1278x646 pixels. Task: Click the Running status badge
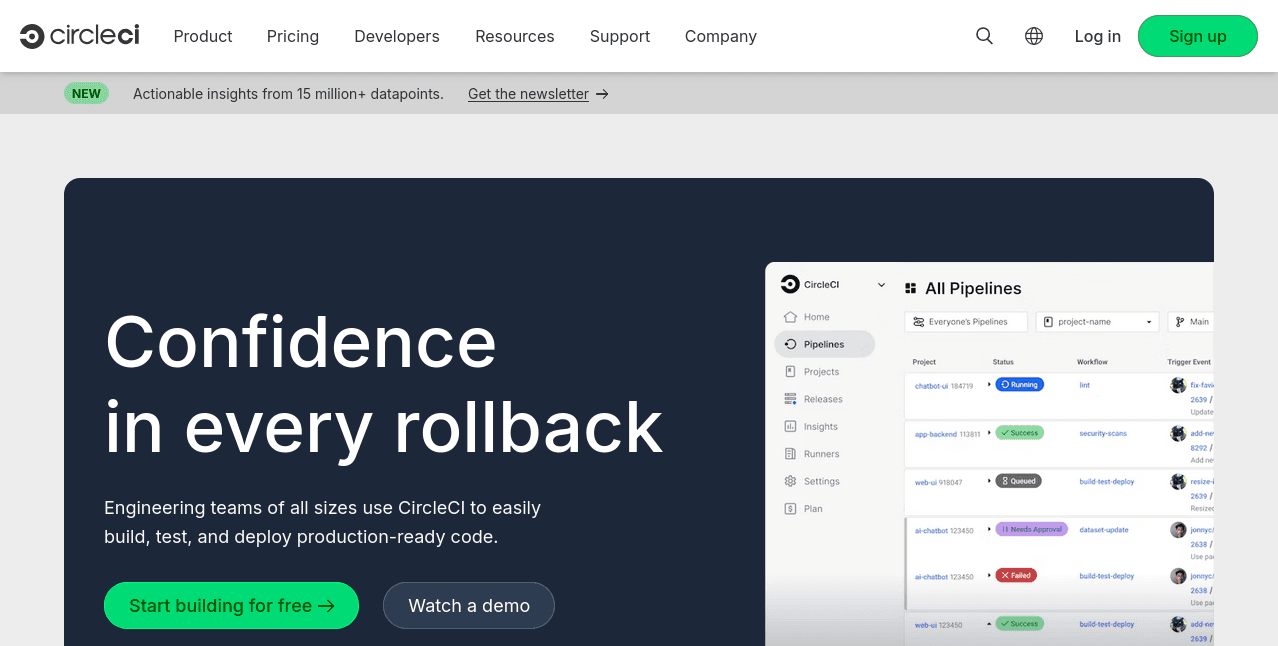tap(1019, 385)
